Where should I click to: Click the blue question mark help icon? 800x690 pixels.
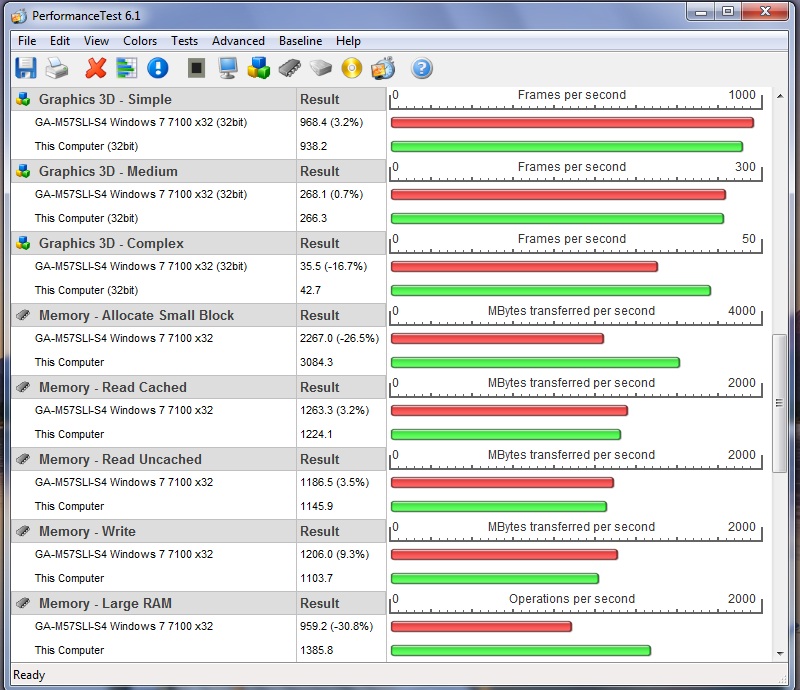tap(422, 68)
